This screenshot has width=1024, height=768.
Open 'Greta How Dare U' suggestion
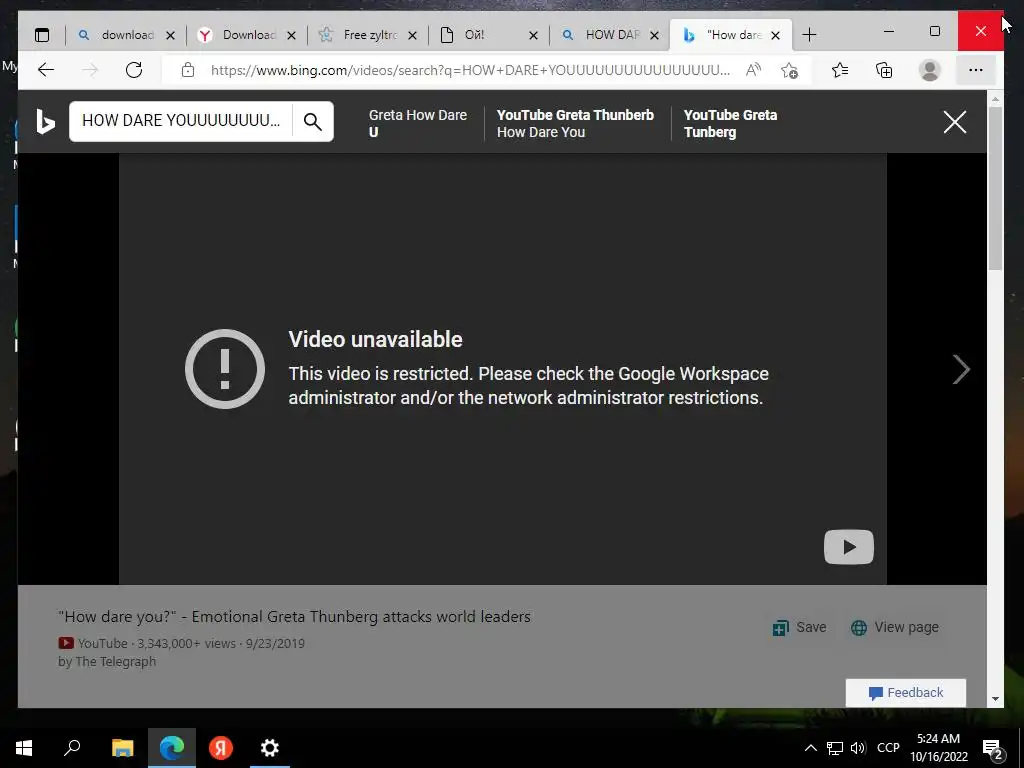(418, 123)
